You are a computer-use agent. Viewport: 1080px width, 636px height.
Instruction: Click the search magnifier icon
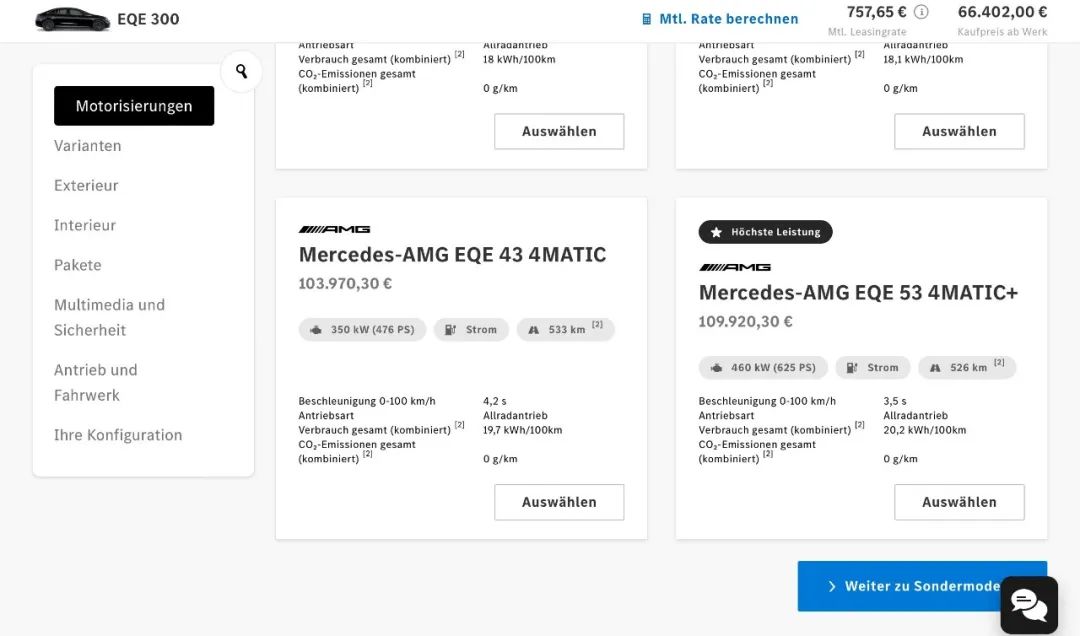(x=241, y=71)
